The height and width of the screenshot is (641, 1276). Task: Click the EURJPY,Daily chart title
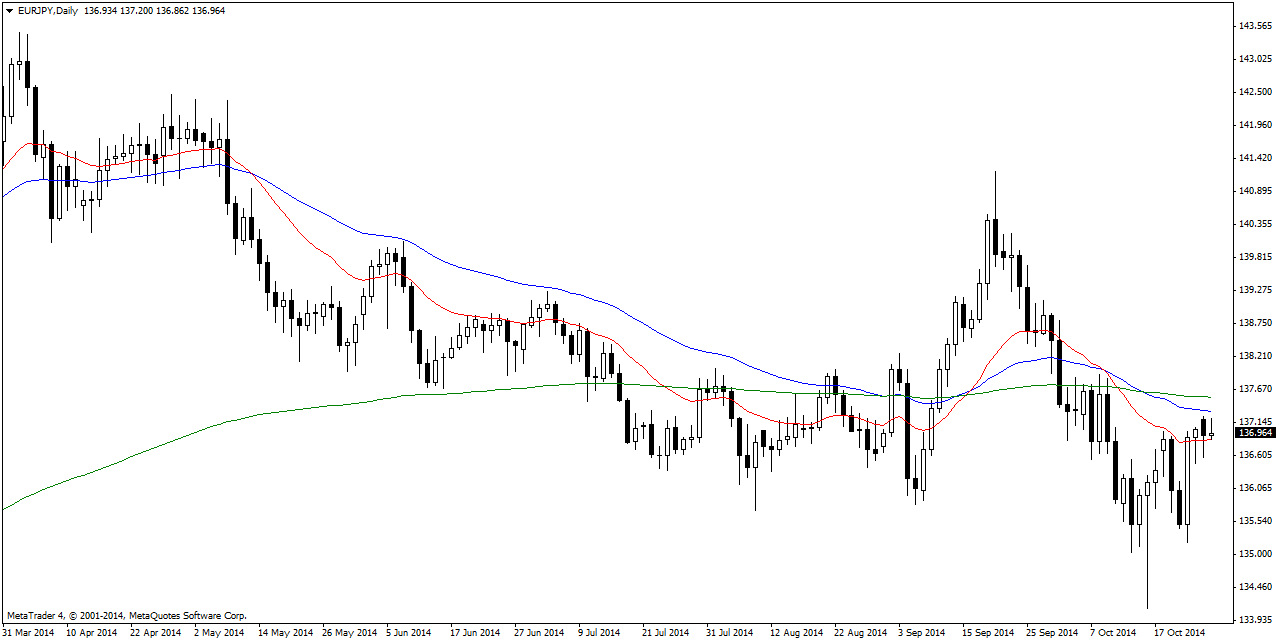48,10
